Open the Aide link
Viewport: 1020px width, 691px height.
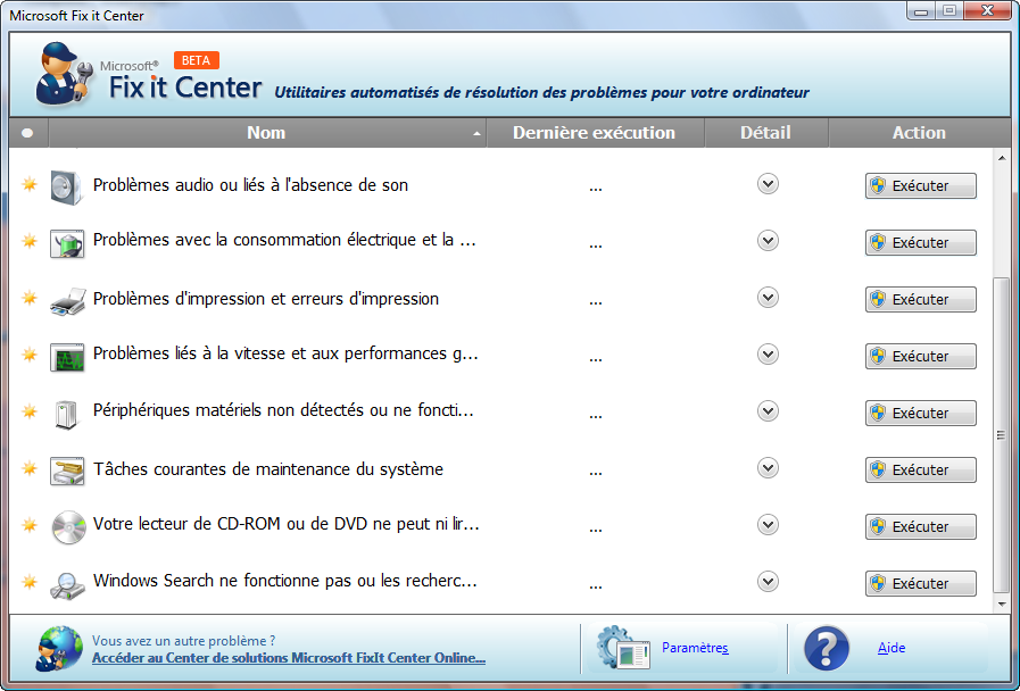[891, 647]
